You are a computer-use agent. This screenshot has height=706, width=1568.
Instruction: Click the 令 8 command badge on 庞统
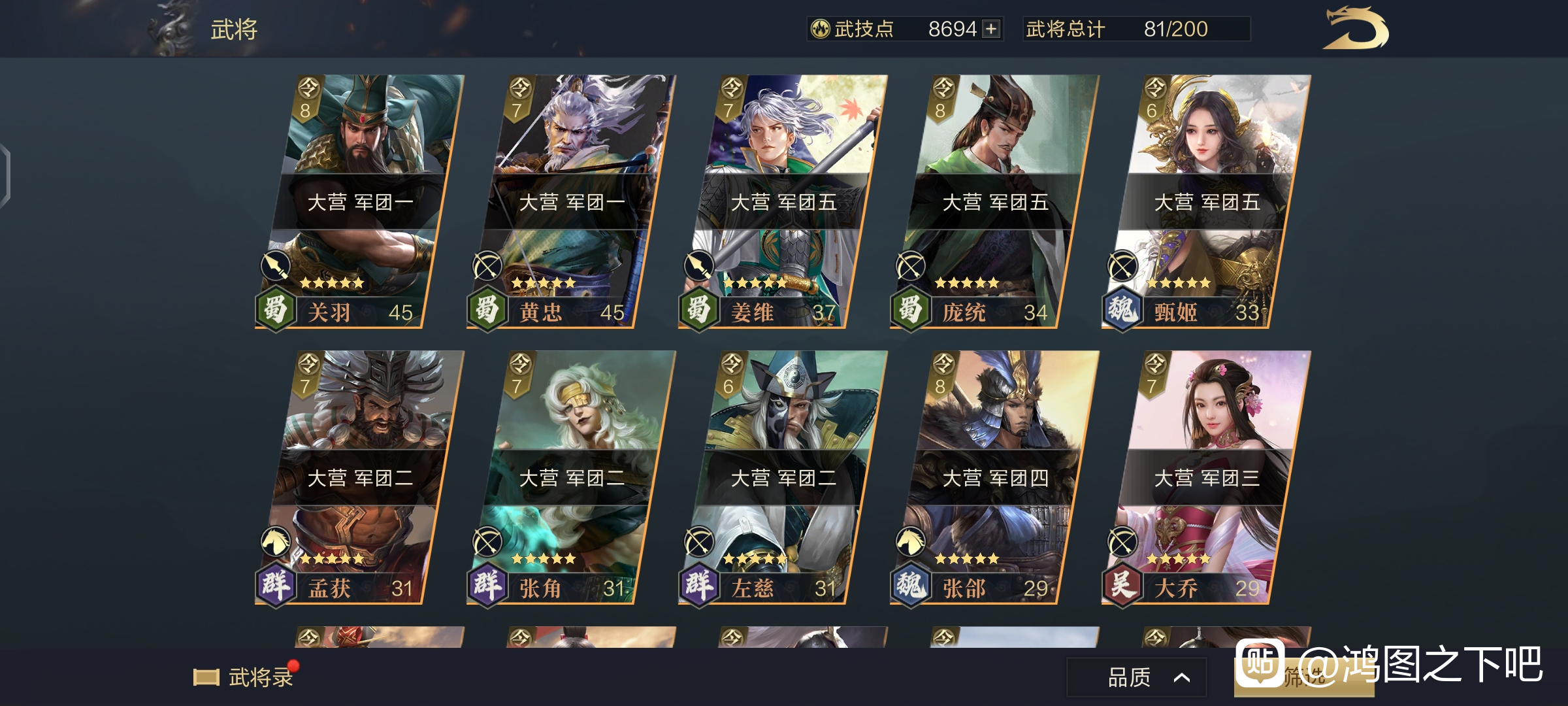[943, 98]
